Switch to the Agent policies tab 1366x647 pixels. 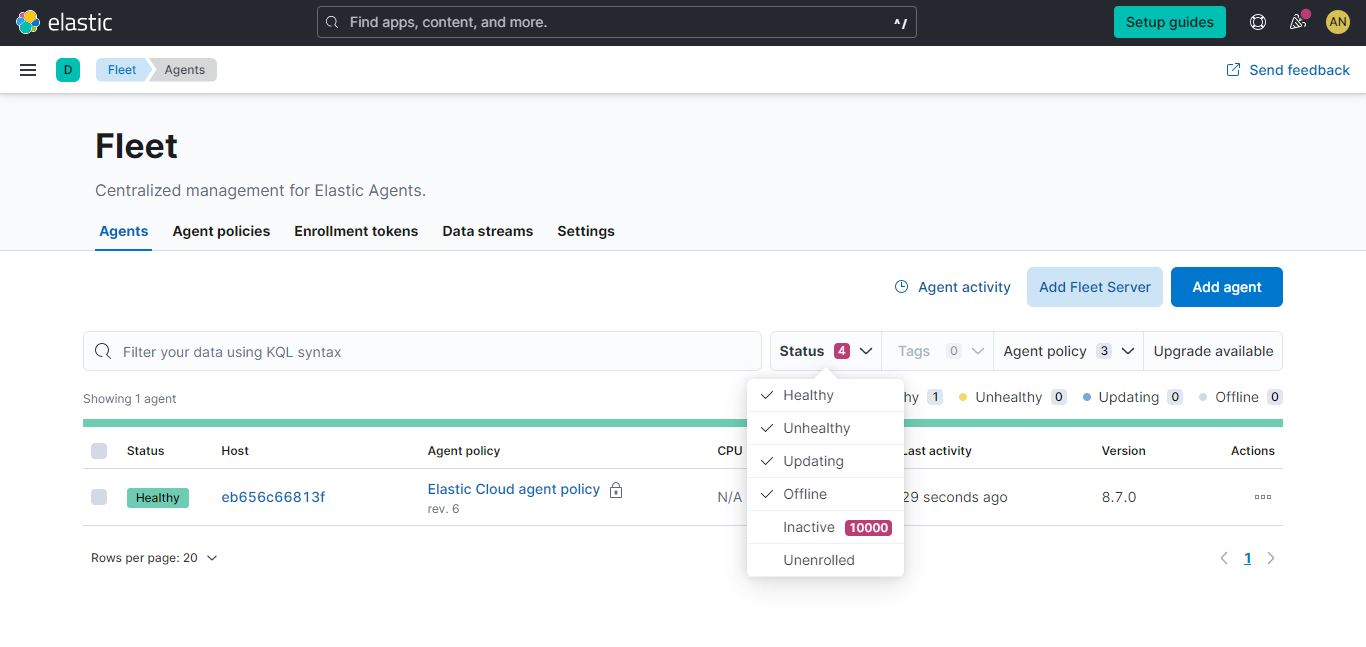[221, 231]
